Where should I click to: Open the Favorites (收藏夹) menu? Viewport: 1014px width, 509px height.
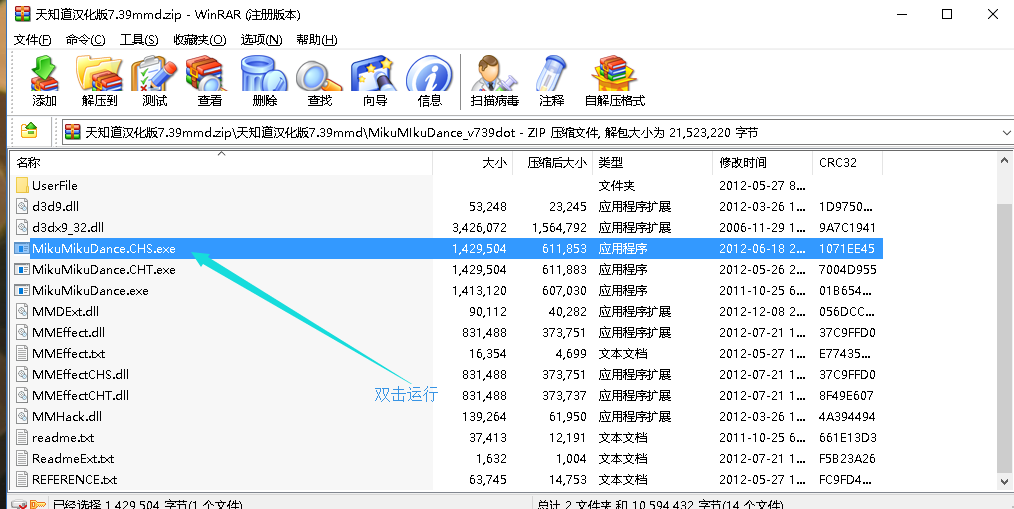pyautogui.click(x=200, y=39)
